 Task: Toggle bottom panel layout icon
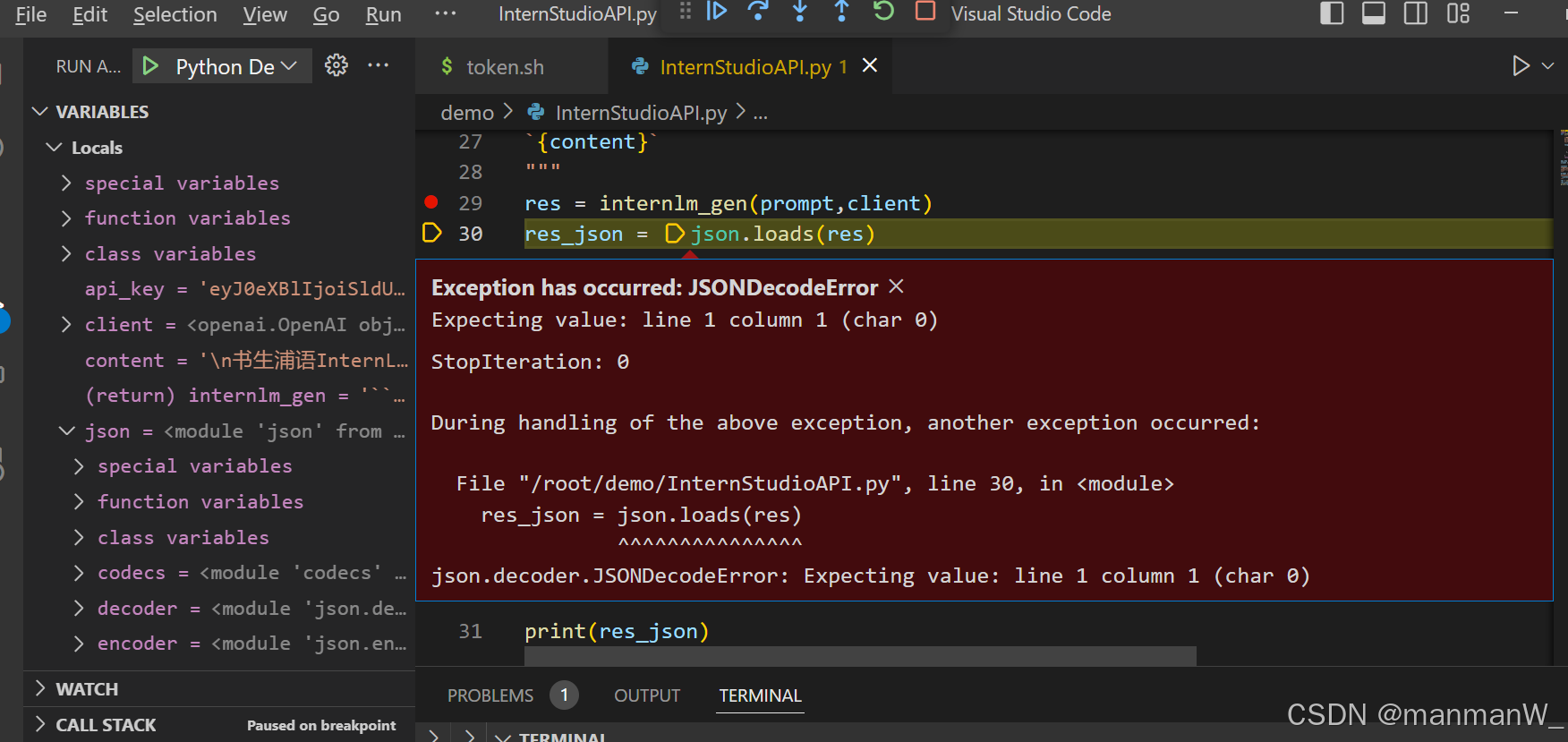[1374, 13]
